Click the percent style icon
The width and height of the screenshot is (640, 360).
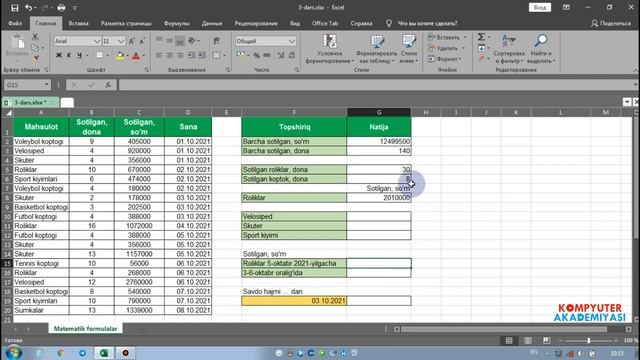point(256,56)
